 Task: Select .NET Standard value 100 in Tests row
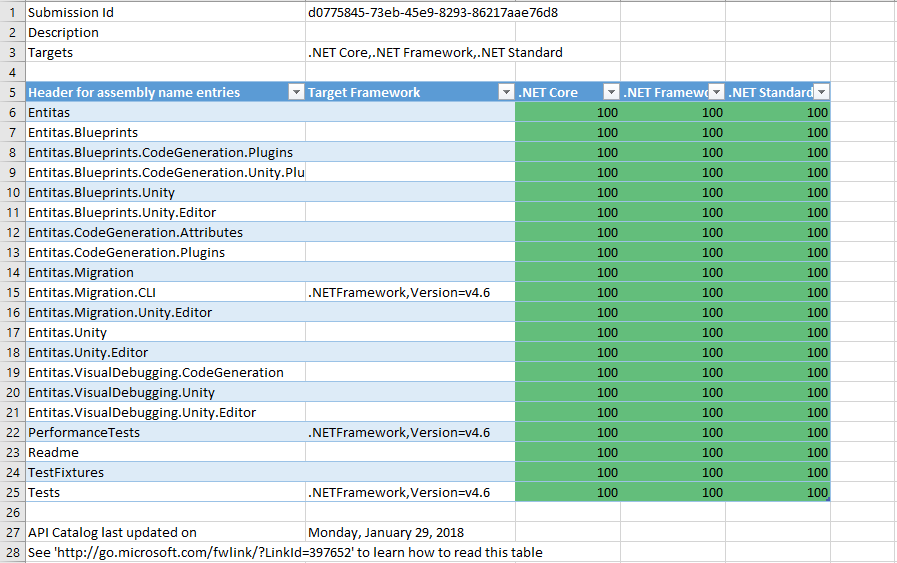[778, 493]
